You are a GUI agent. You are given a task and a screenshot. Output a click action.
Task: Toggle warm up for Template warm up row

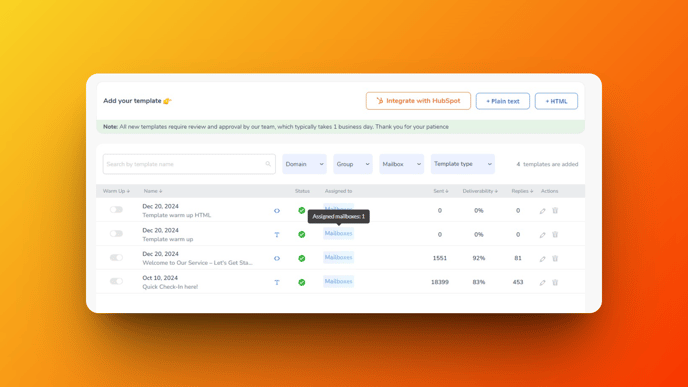tap(116, 233)
